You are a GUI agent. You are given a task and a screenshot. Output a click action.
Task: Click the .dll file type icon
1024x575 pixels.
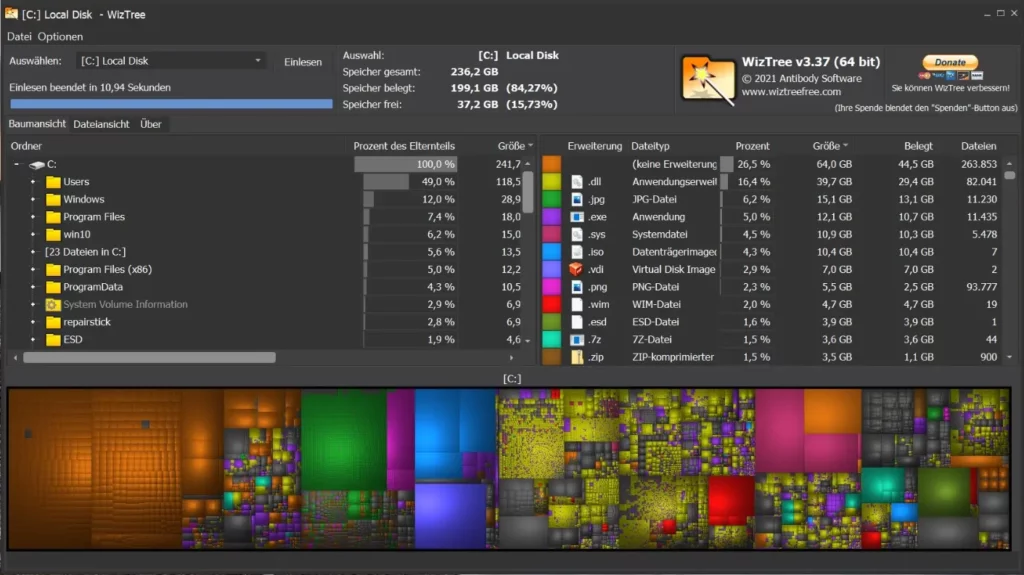(577, 182)
